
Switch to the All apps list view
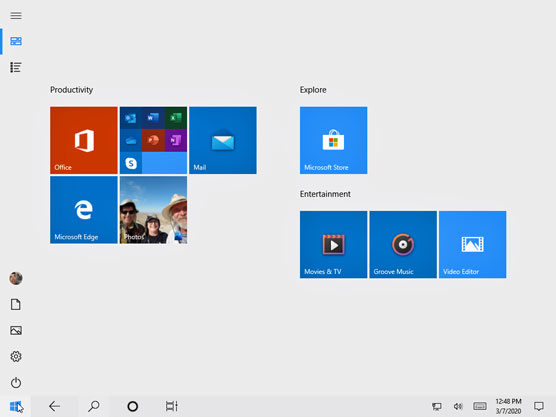click(x=16, y=67)
